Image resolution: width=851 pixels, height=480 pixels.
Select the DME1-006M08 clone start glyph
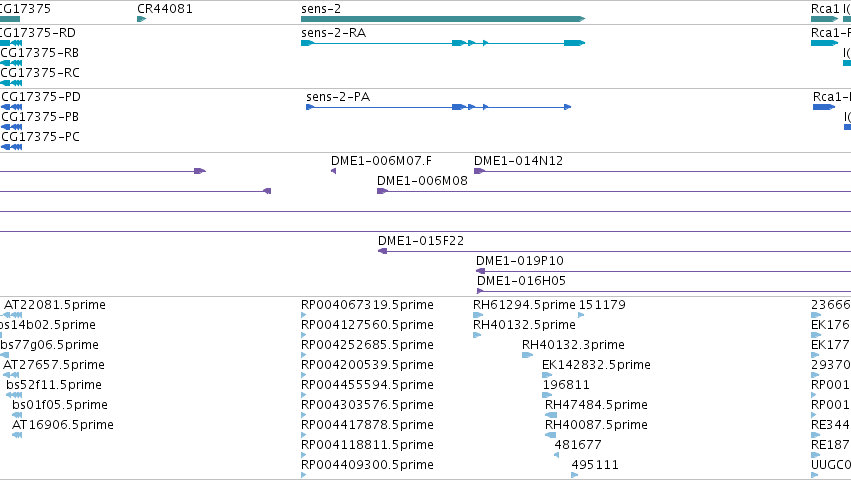tap(382, 191)
